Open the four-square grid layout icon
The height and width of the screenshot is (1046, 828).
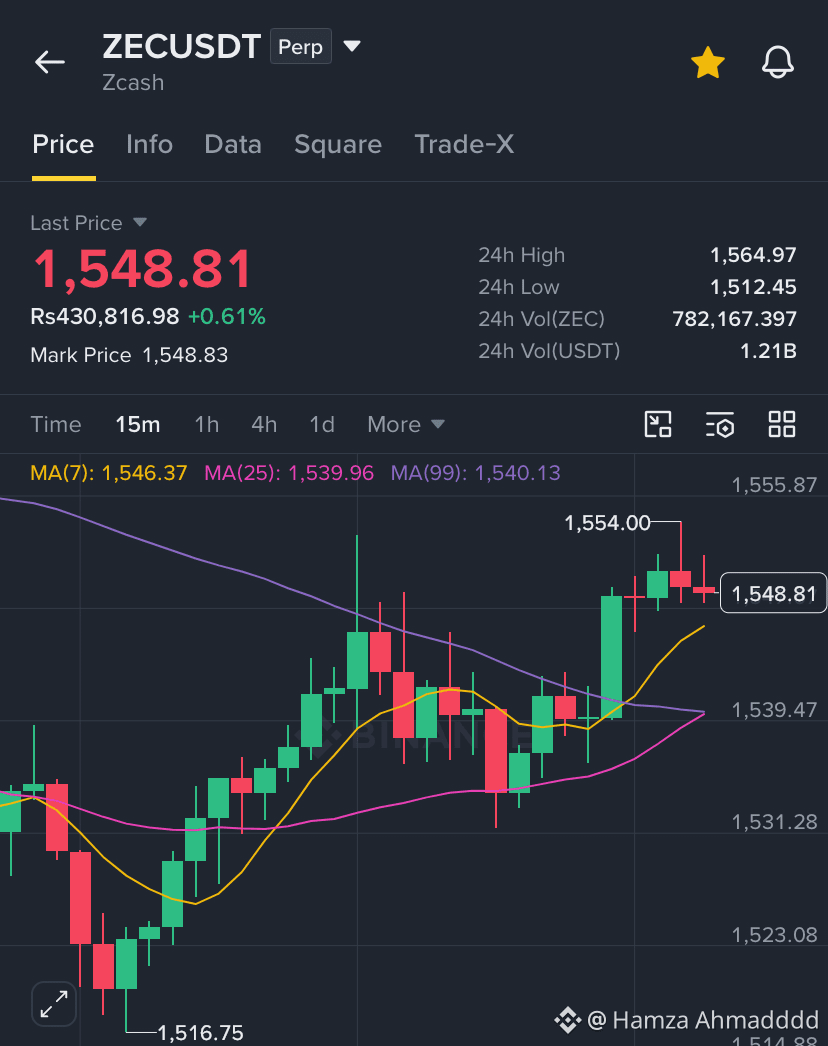point(781,424)
